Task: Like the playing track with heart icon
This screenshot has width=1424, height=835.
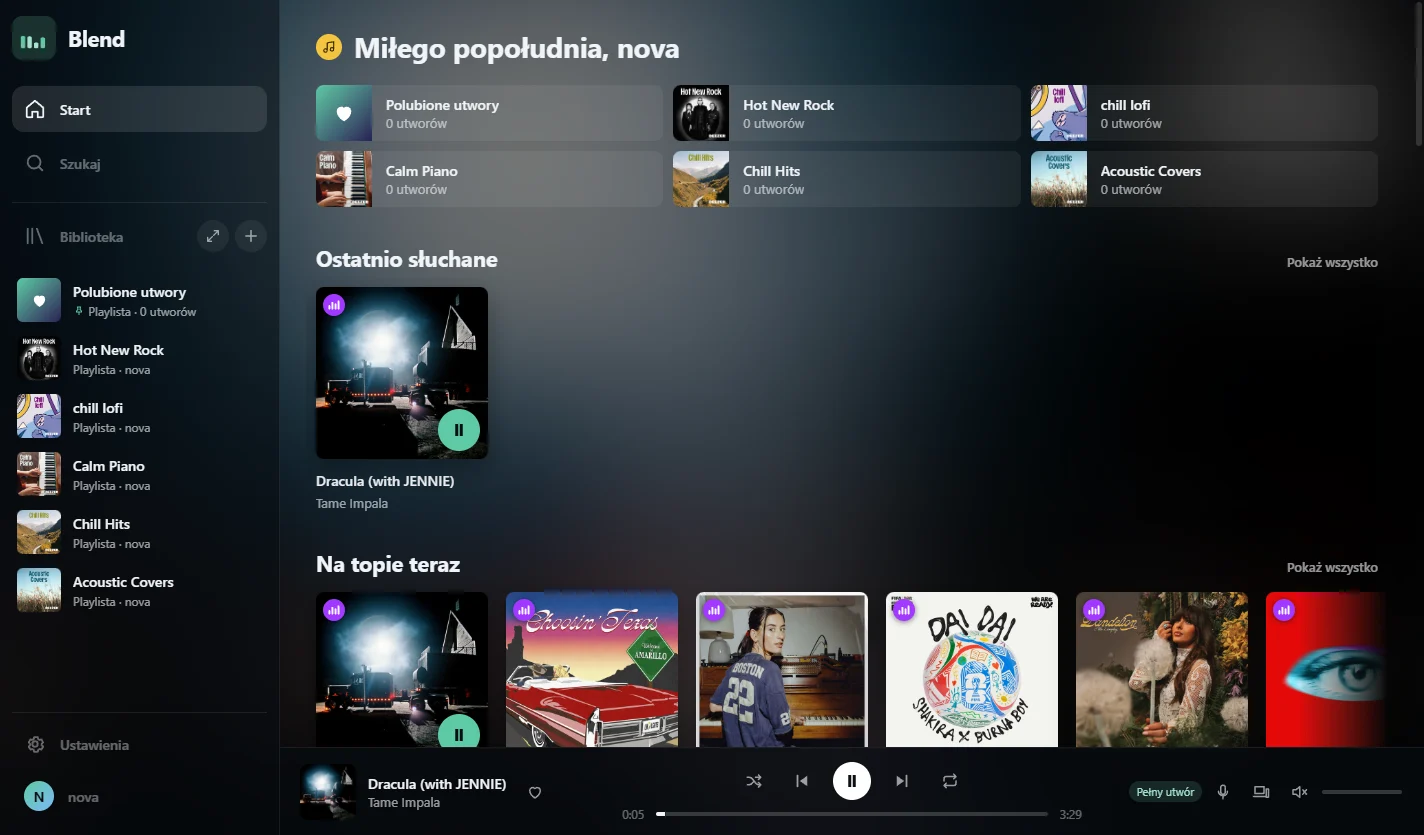Action: tap(535, 793)
